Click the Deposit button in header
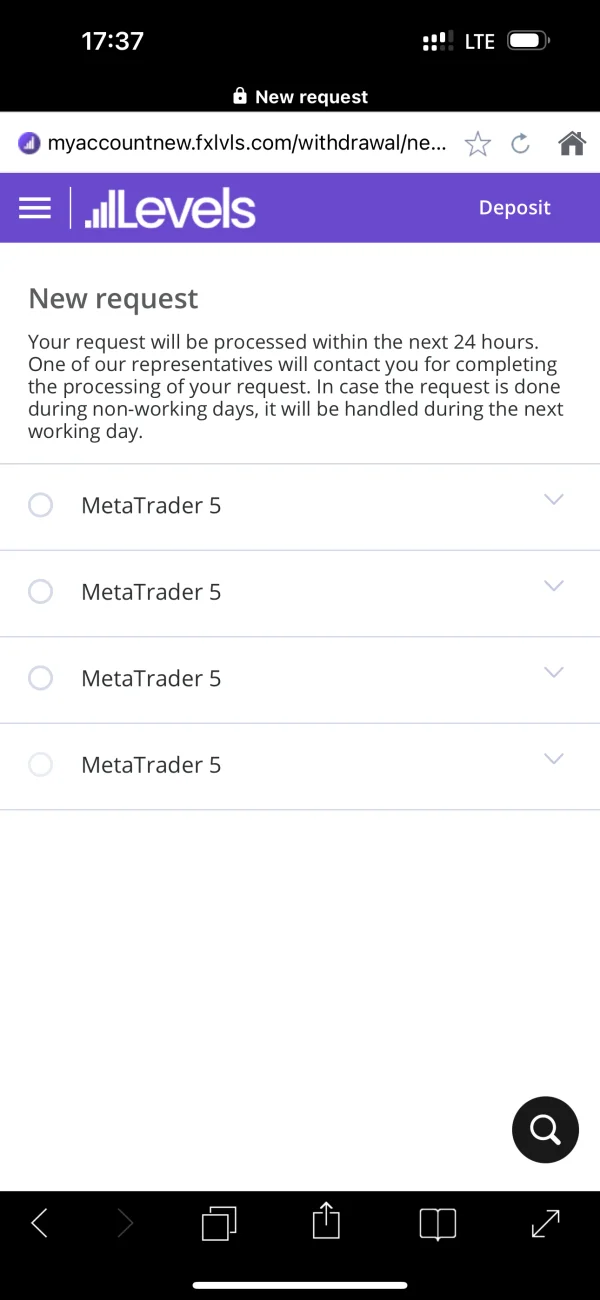Screen dimensions: 600x1300 tap(514, 208)
